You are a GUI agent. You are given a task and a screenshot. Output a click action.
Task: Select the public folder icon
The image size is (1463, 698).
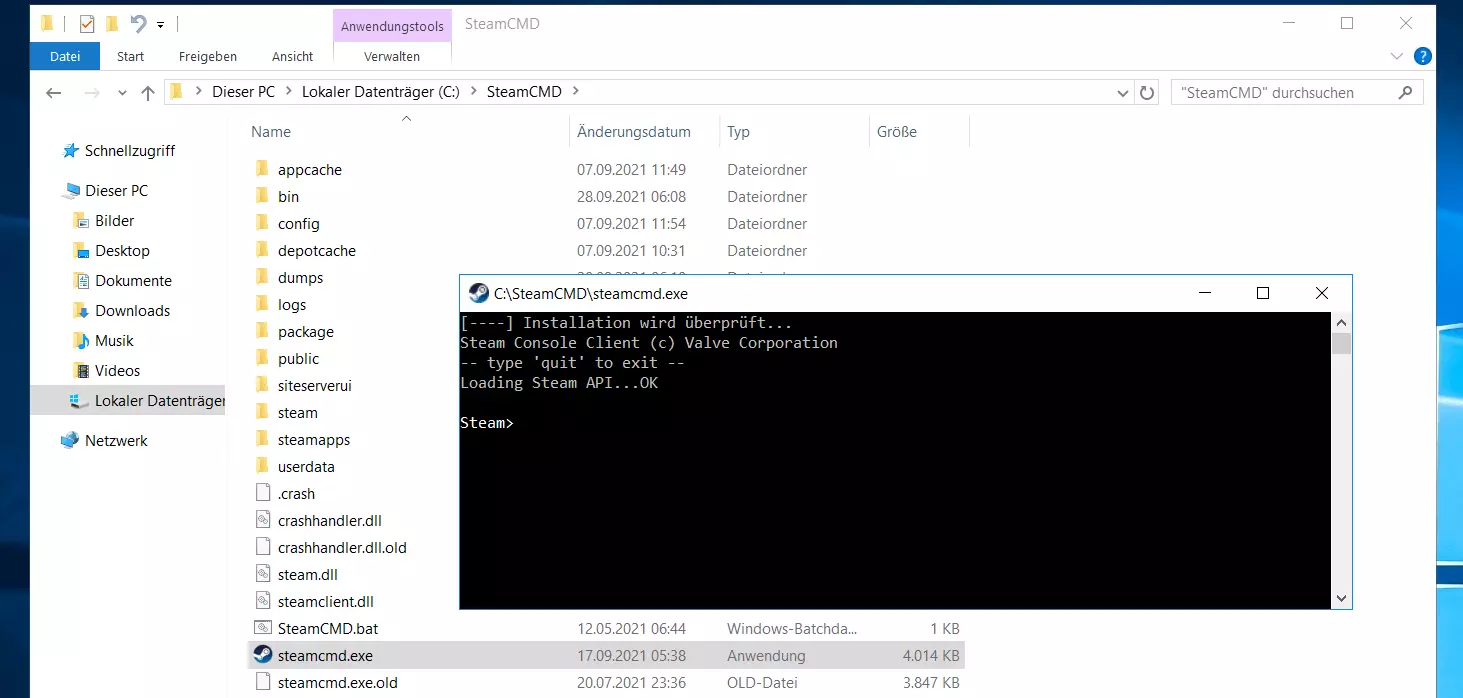[x=262, y=358]
